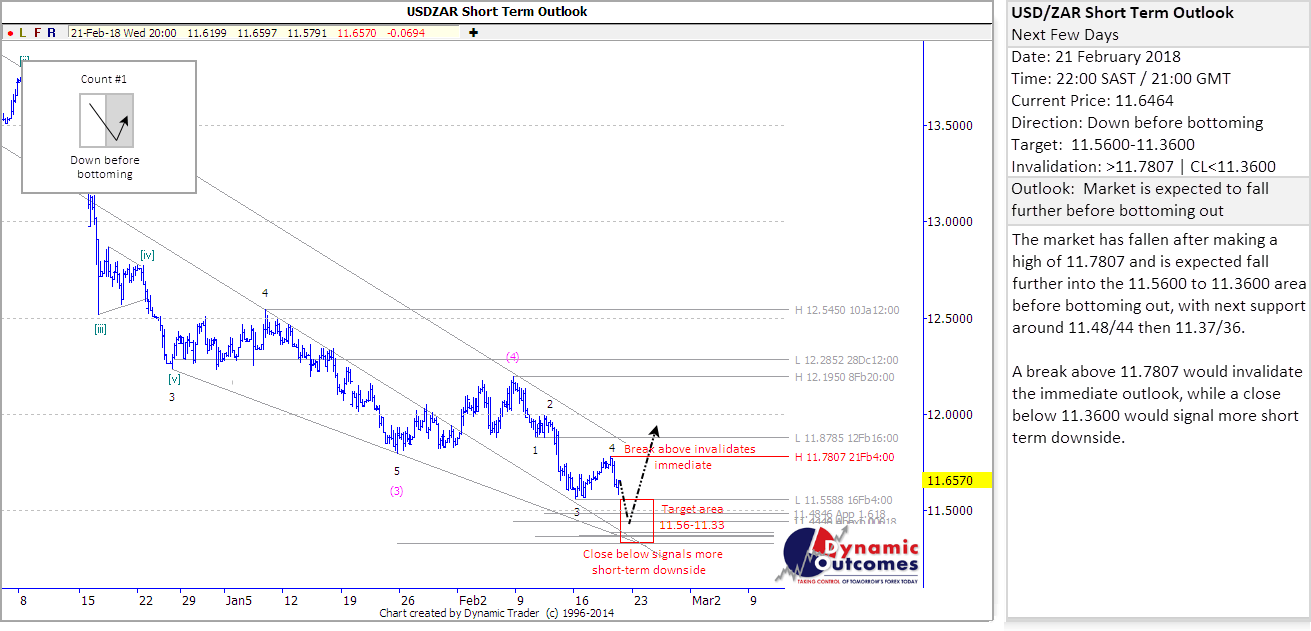Click the open value 11.6199 in data bar
The width and height of the screenshot is (1311, 631).
pos(205,33)
